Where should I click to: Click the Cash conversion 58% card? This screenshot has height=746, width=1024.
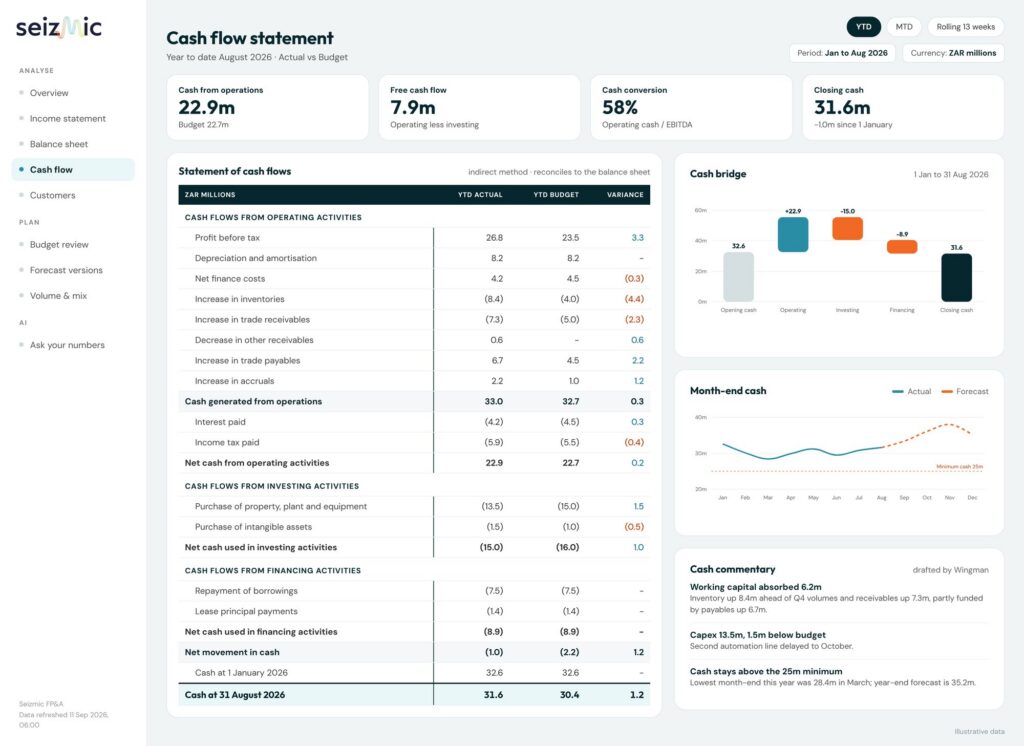[691, 107]
